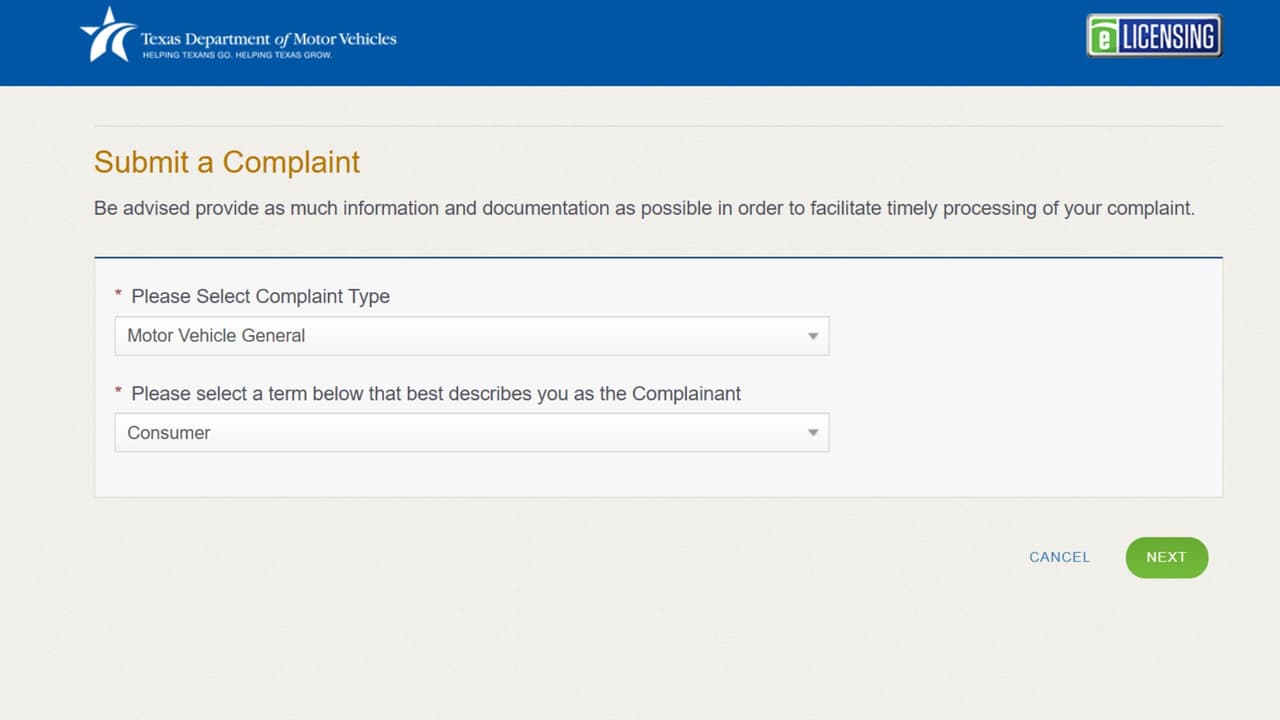Click the word LICENSING in header badge
Image resolution: width=1280 pixels, height=720 pixels.
pyautogui.click(x=1168, y=37)
